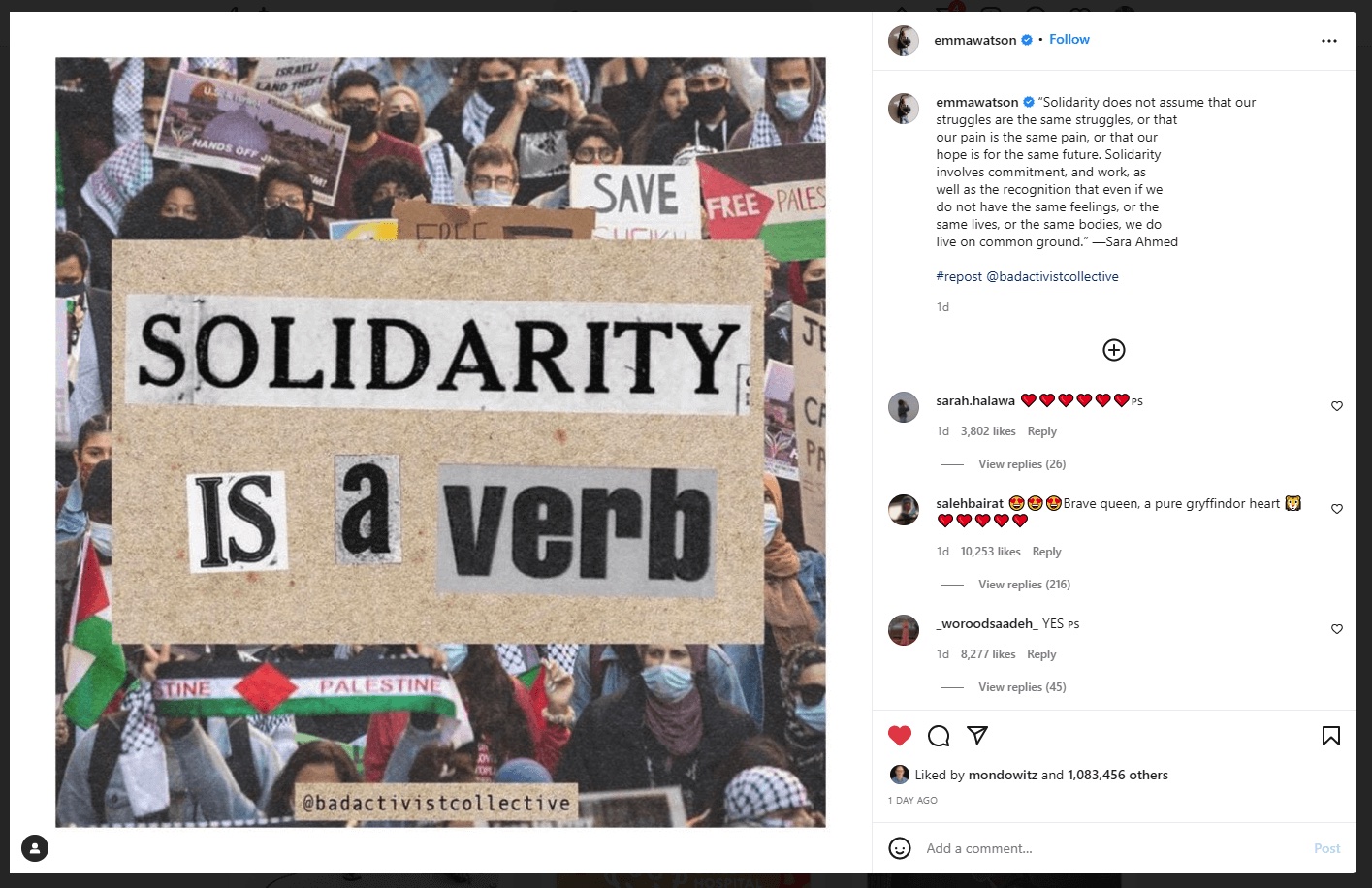The image size is (1372, 888).
Task: Like _woroodsaadeh_'s comment heart
Action: pyautogui.click(x=1337, y=629)
